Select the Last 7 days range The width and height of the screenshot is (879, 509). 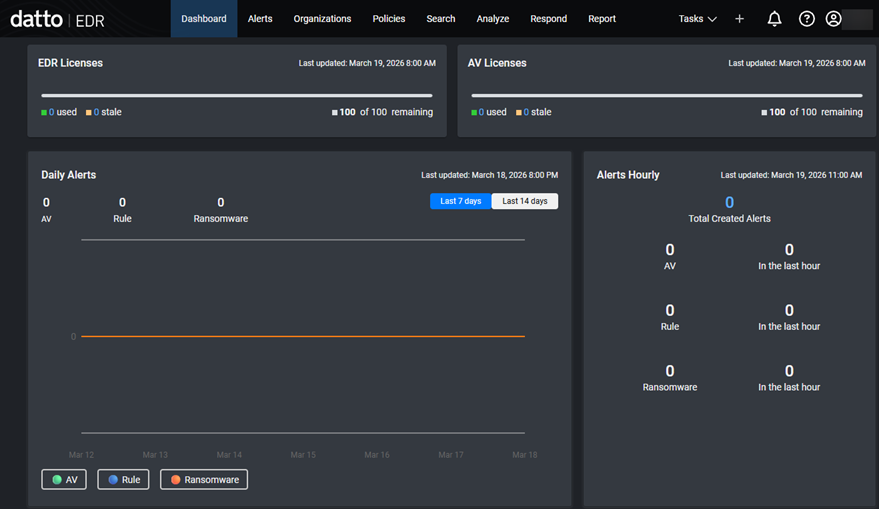click(461, 201)
